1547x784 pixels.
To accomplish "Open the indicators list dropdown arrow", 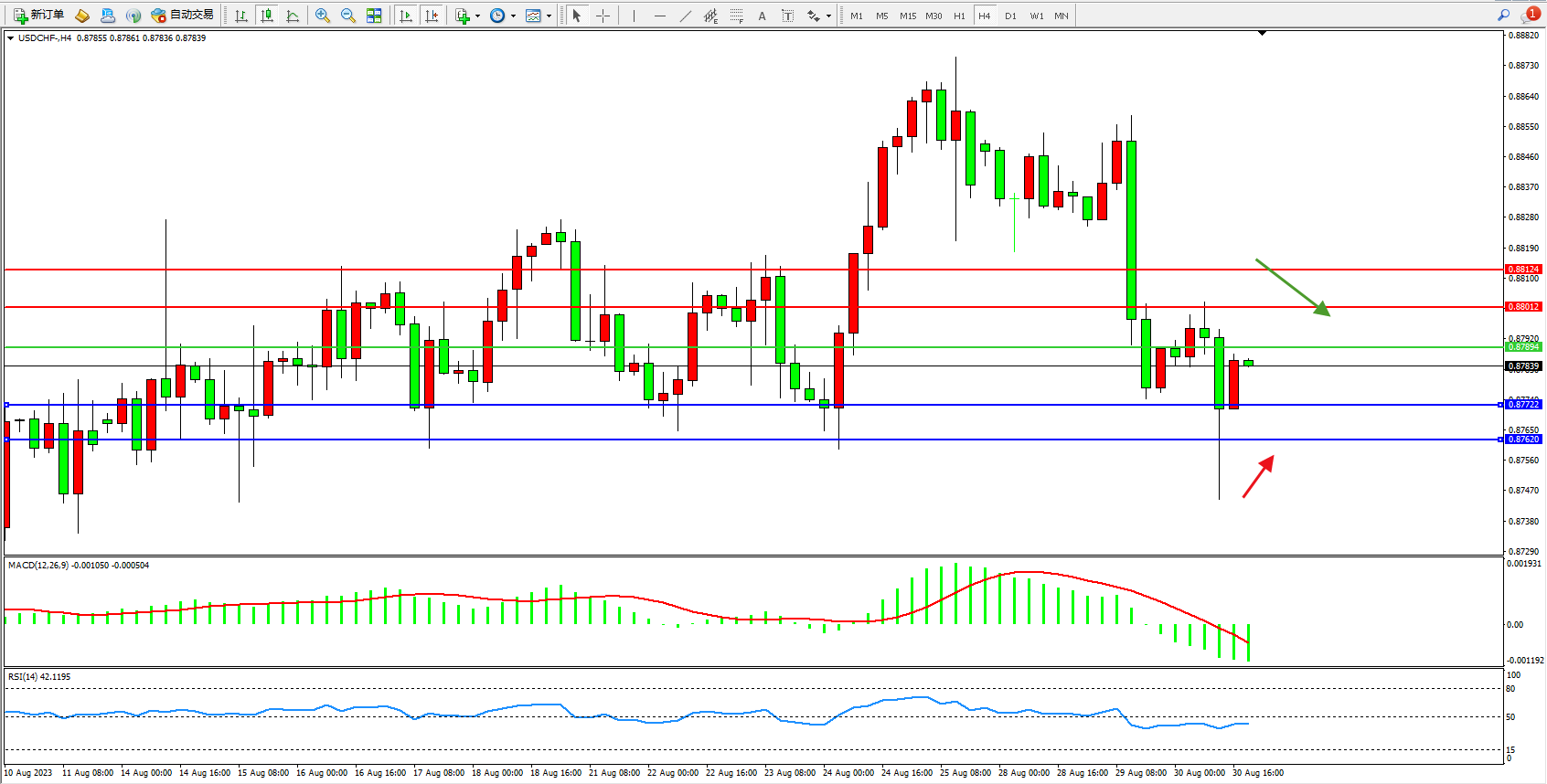I will point(477,16).
